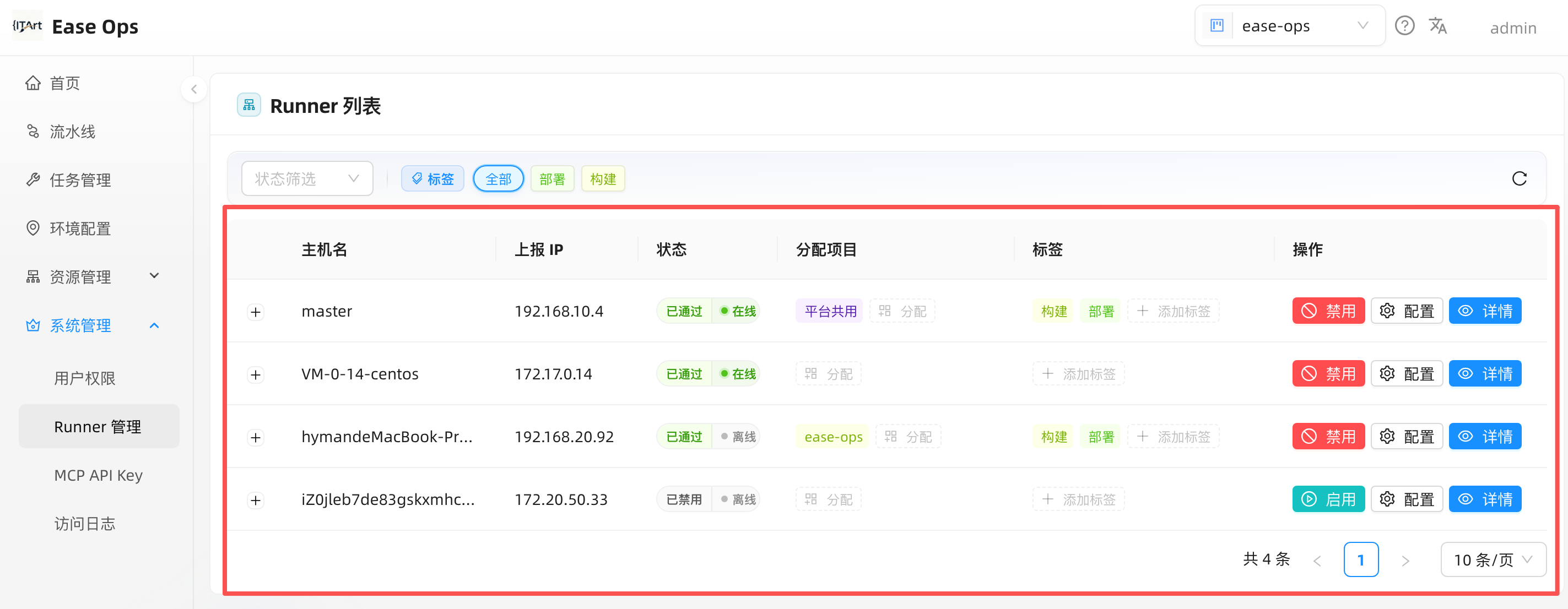Toggle the 全部 tag filter
Screen dimensions: 1568x609
coord(499,179)
